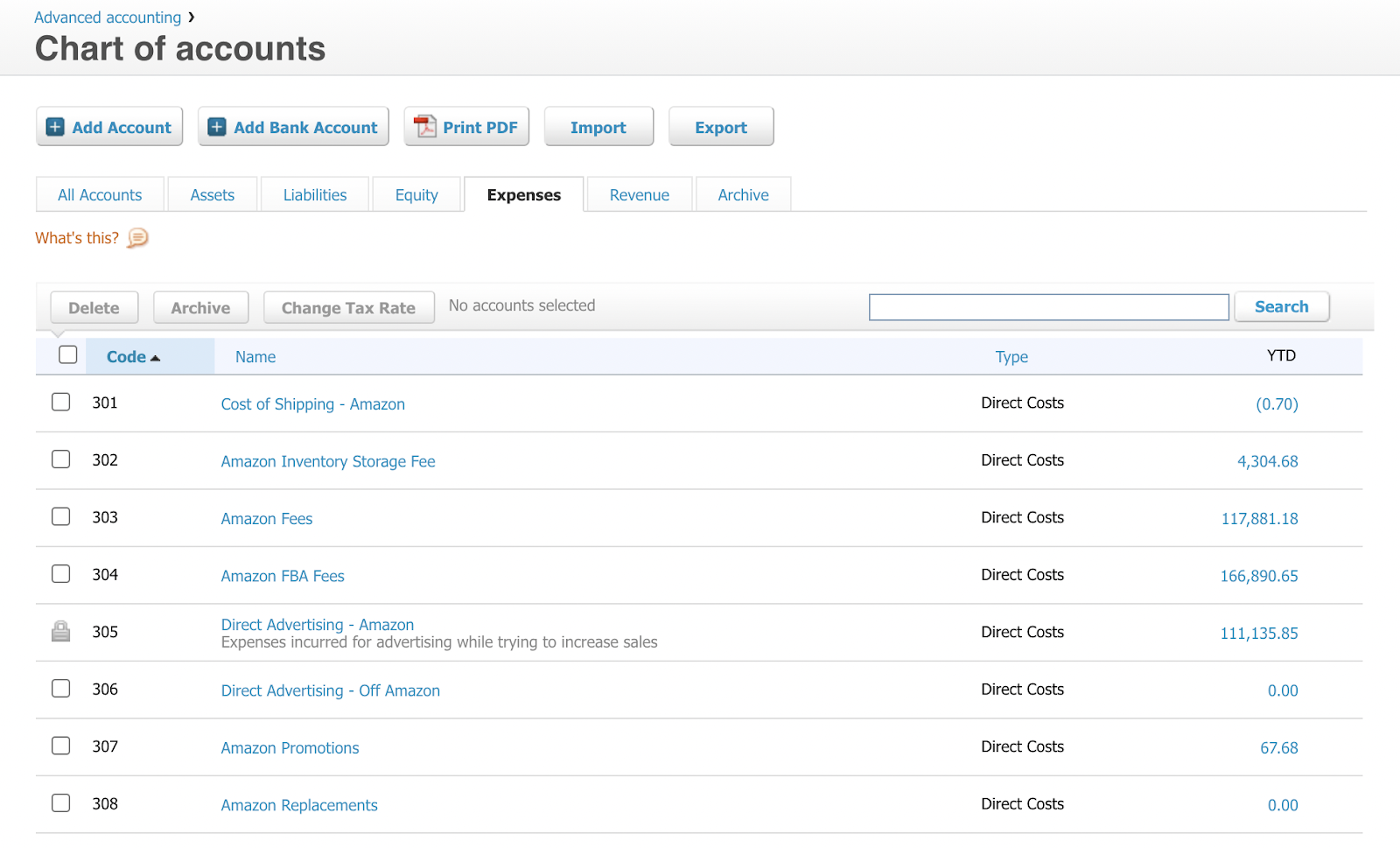Image resolution: width=1400 pixels, height=848 pixels.
Task: Click the Delete button
Action: coord(94,308)
